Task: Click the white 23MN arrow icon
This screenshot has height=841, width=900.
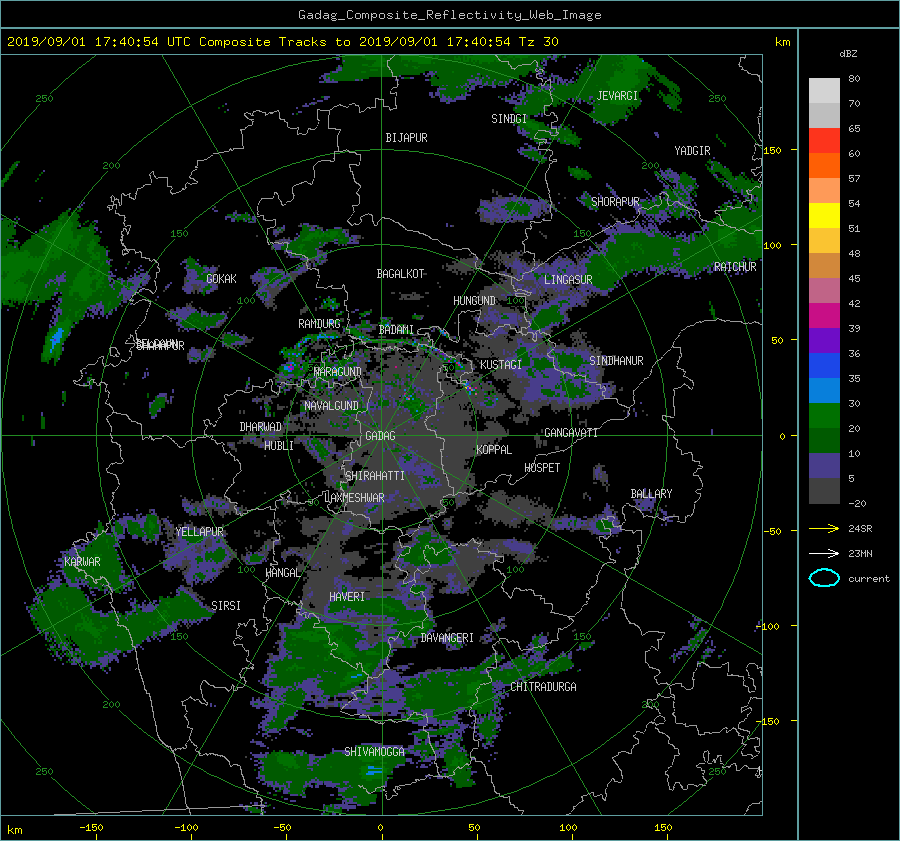Action: 824,553
